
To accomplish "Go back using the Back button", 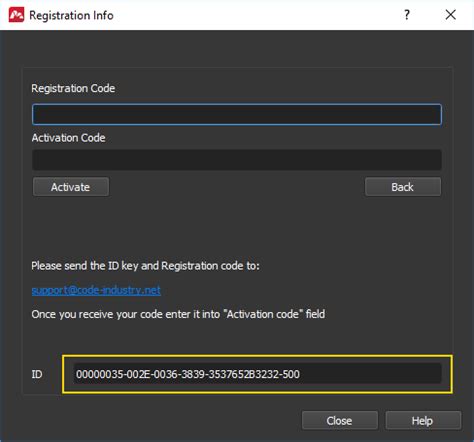I will (x=403, y=187).
